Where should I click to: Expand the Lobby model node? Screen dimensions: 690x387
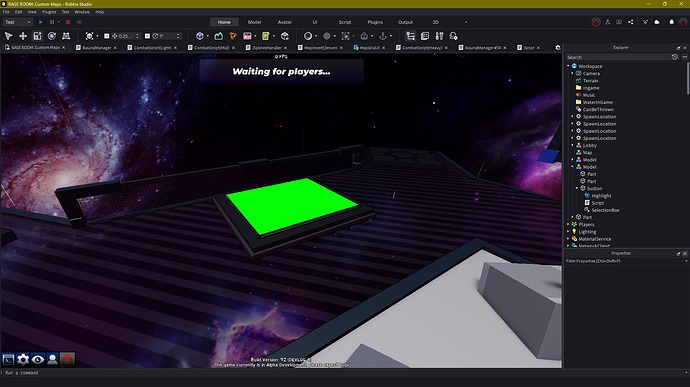(573, 145)
